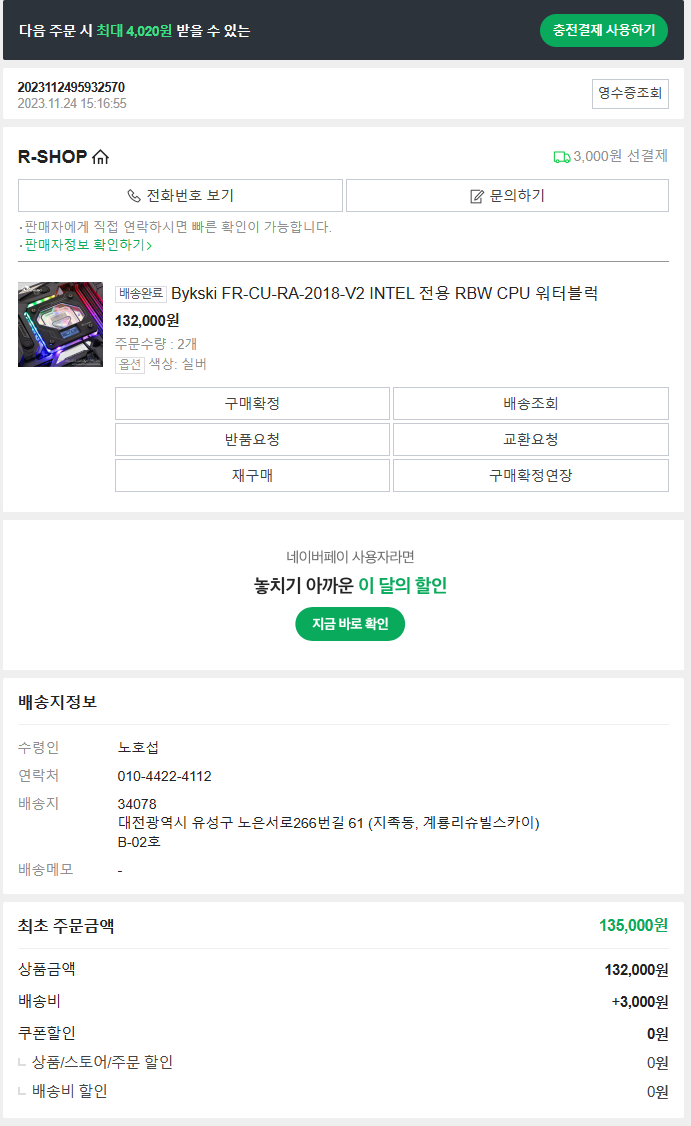
Task: Request a return with 반품요청
Action: 252,440
